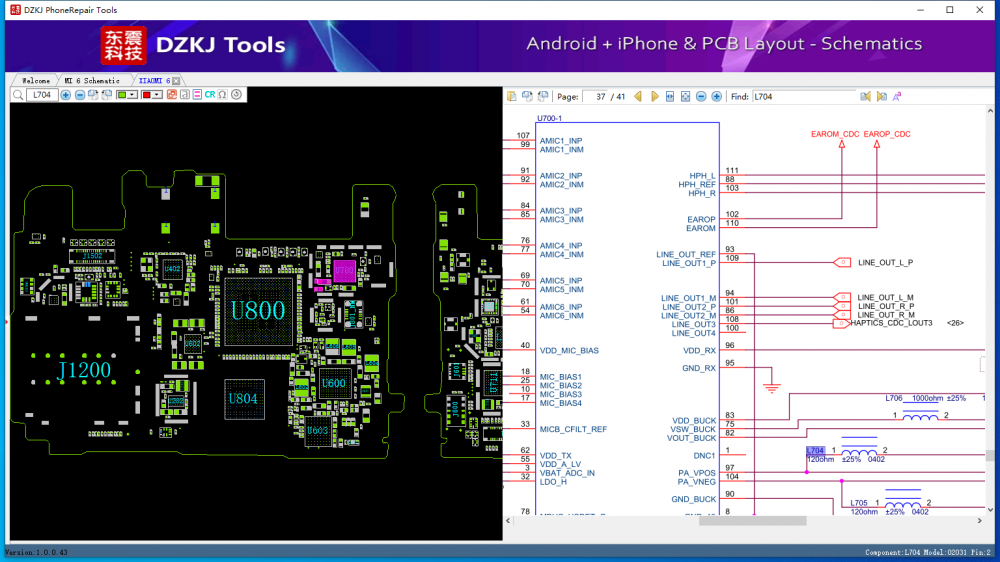Image resolution: width=1000 pixels, height=562 pixels.
Task: Find previous match in schematic search
Action: point(866,96)
